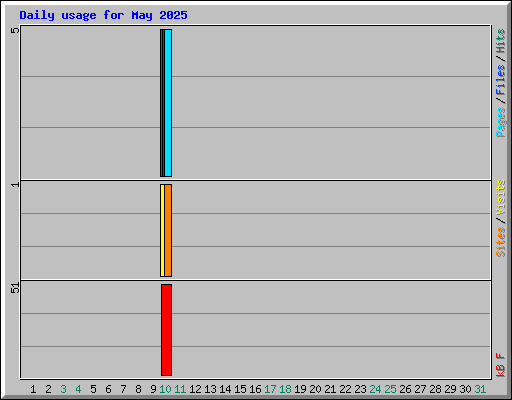This screenshot has width=512, height=400.
Task: Click day 11 on the x-axis
Action: pyautogui.click(x=180, y=389)
